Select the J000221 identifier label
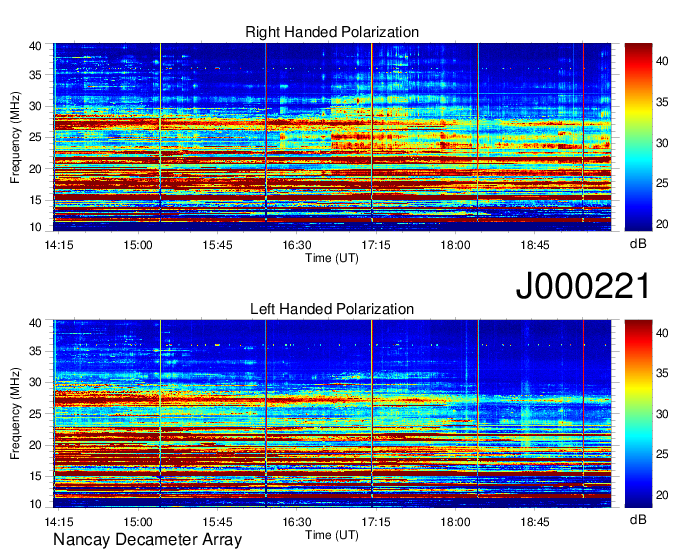Viewport: 680px width, 552px height. pyautogui.click(x=583, y=286)
